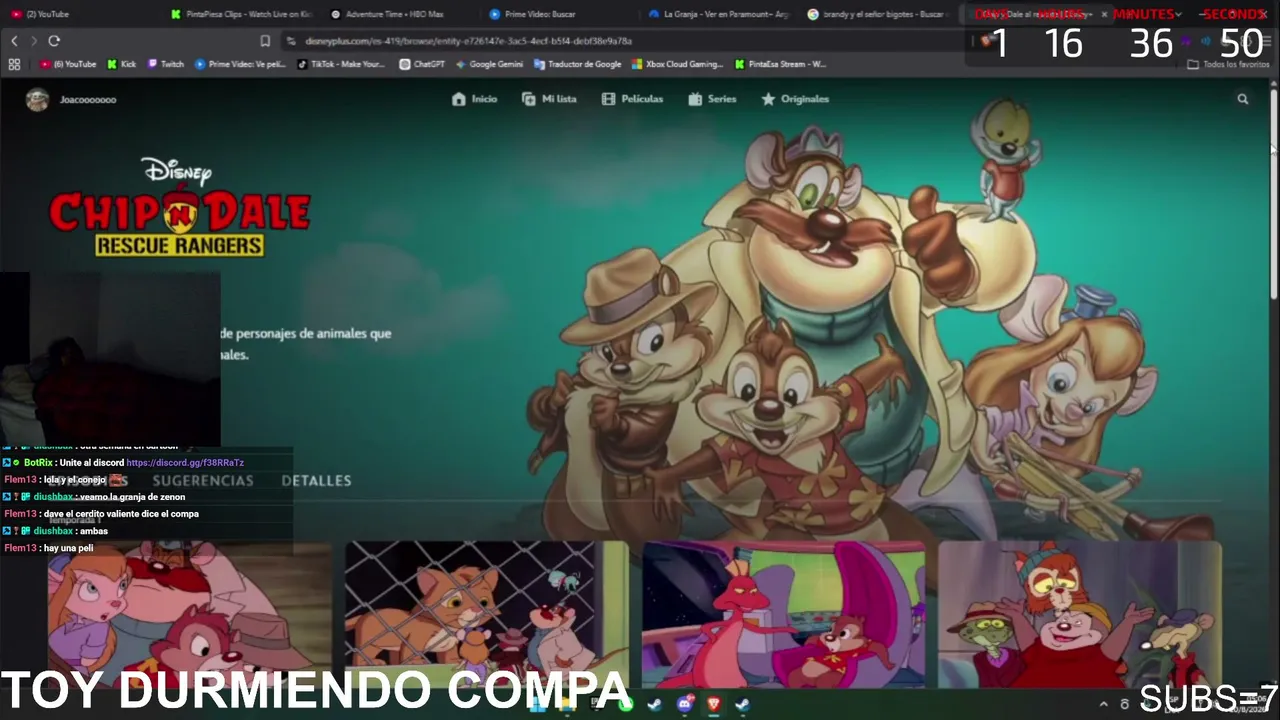Reload the page with the refresh icon
Image resolution: width=1280 pixels, height=720 pixels.
[54, 41]
